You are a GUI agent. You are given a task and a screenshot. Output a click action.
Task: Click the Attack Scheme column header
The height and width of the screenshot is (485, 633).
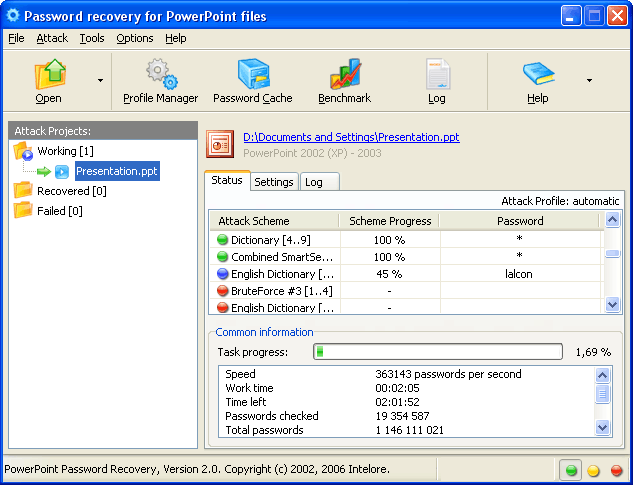tap(274, 221)
